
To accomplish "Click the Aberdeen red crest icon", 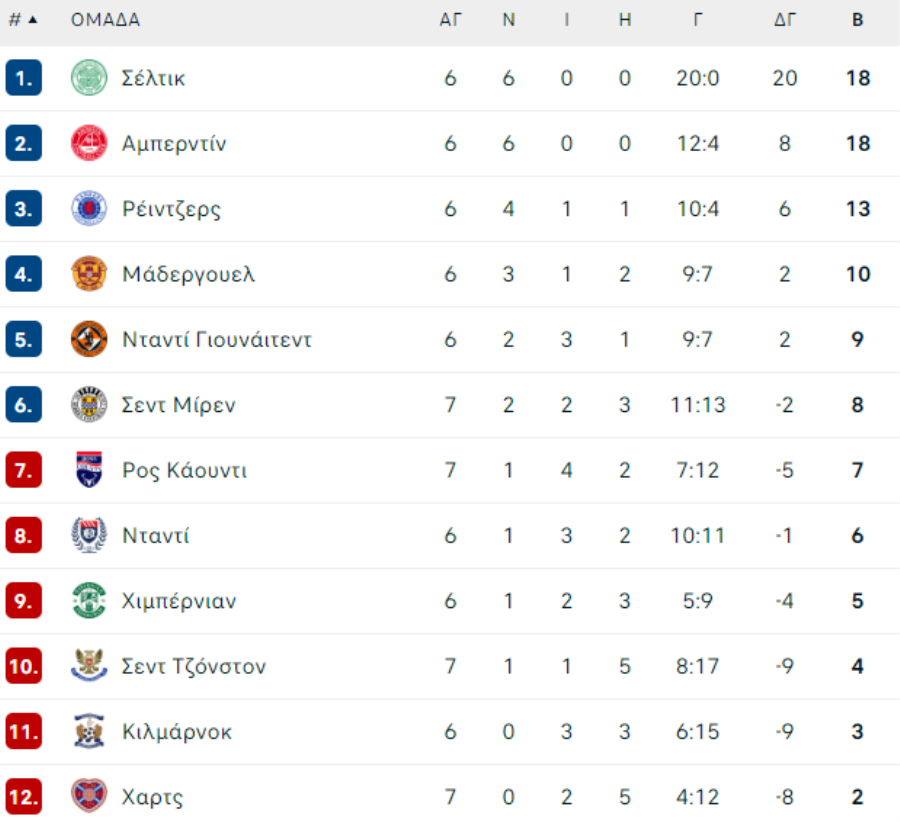I will tap(89, 143).
